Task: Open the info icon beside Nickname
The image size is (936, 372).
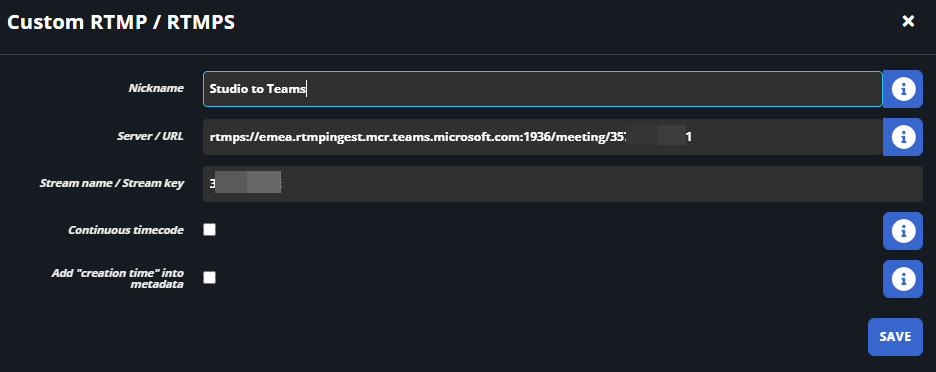Action: pos(903,89)
